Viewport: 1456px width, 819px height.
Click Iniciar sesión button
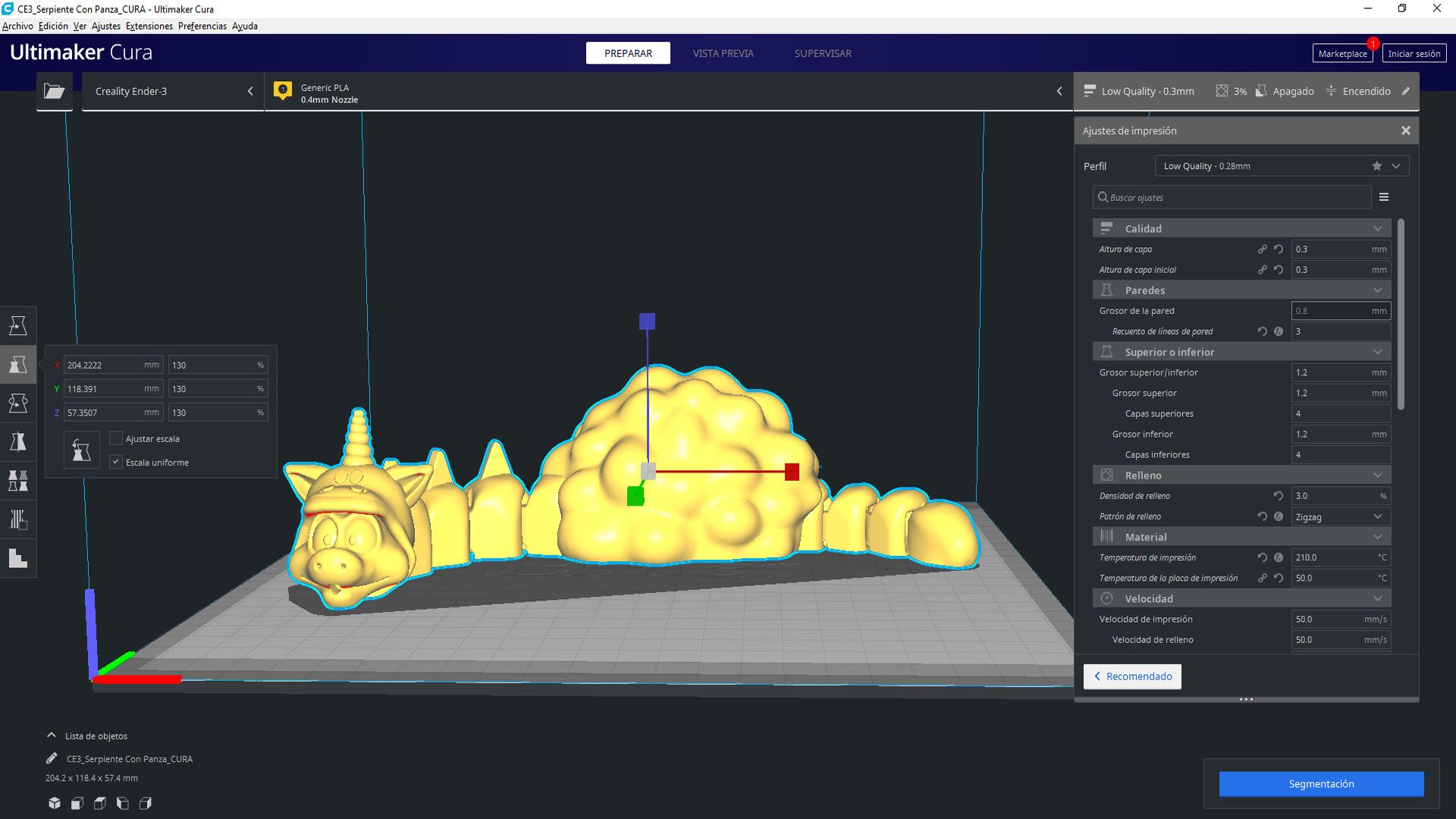[1414, 54]
